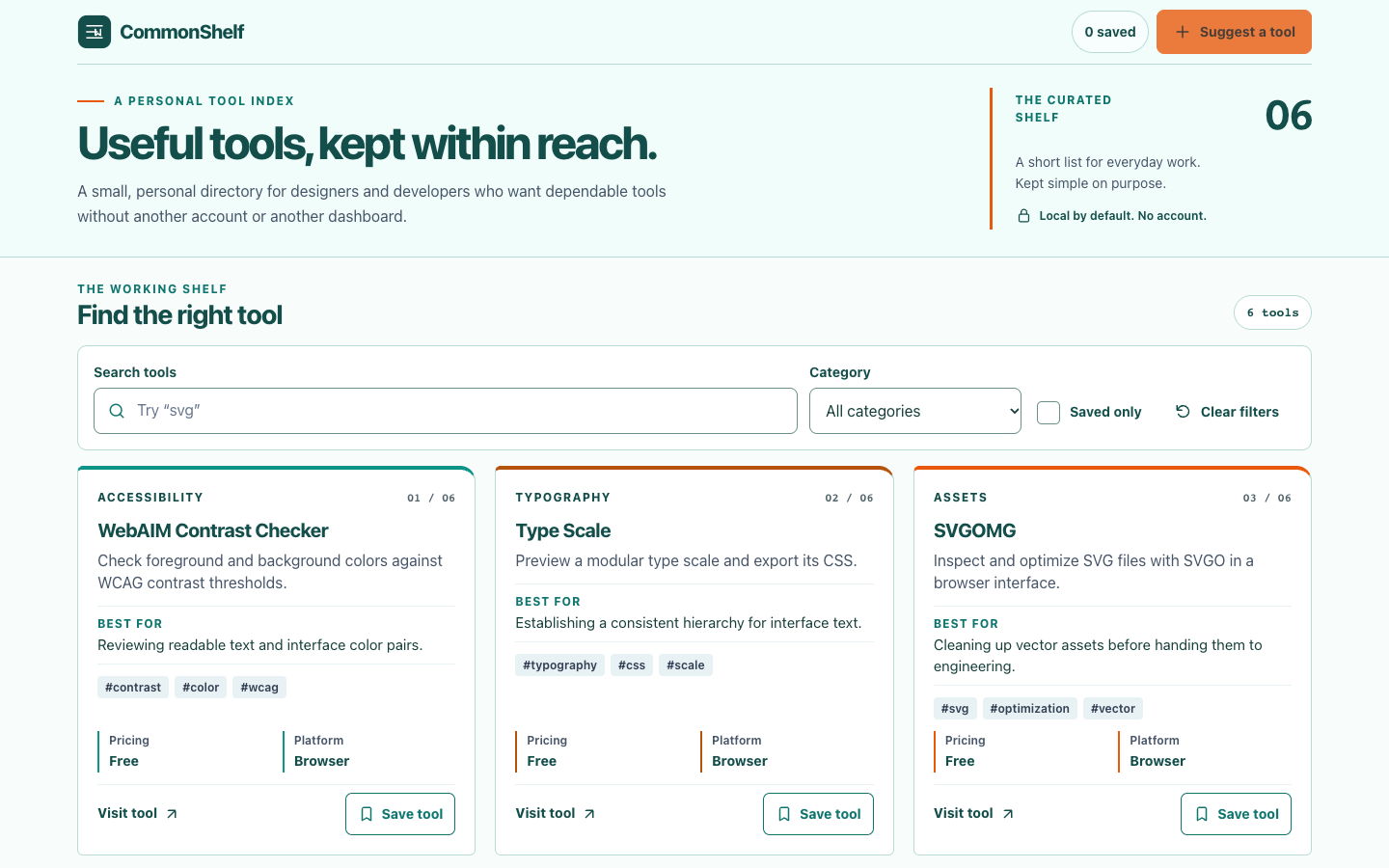Click the TYPOGRAPHY category label

coord(563,498)
